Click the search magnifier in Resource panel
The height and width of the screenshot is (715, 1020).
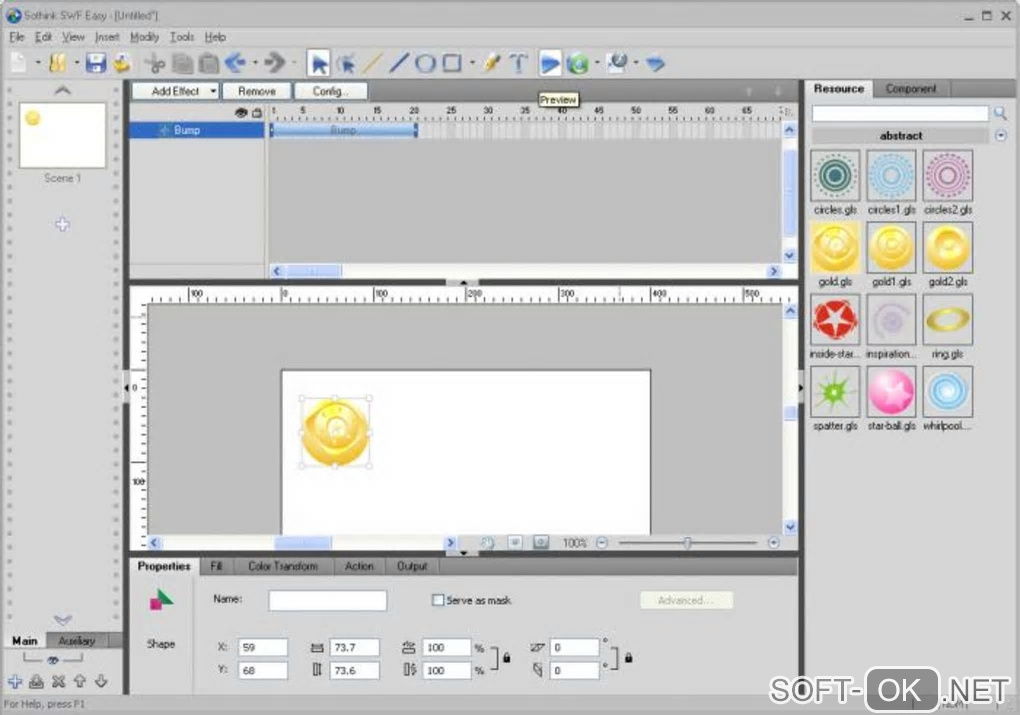pos(1000,114)
